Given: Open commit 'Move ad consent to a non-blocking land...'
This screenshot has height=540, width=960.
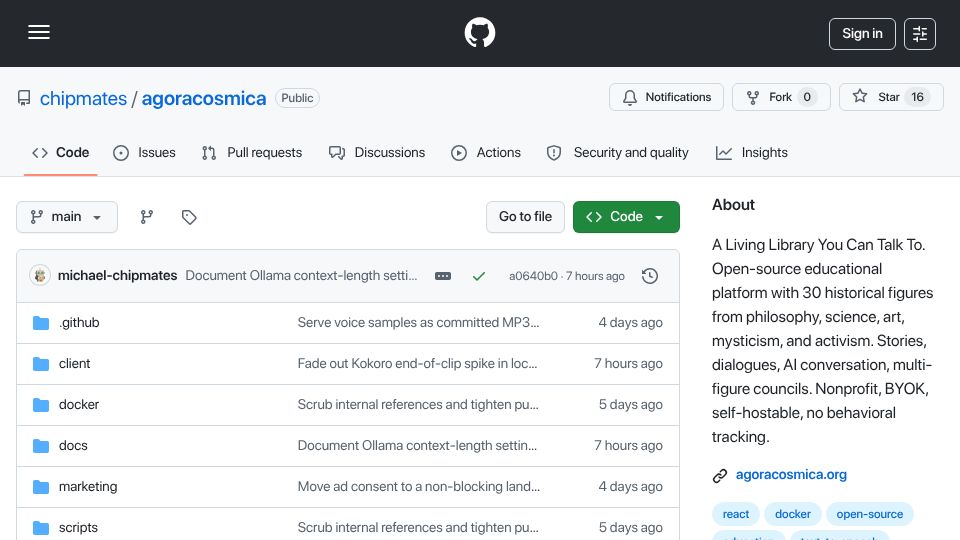Looking at the screenshot, I should [419, 487].
